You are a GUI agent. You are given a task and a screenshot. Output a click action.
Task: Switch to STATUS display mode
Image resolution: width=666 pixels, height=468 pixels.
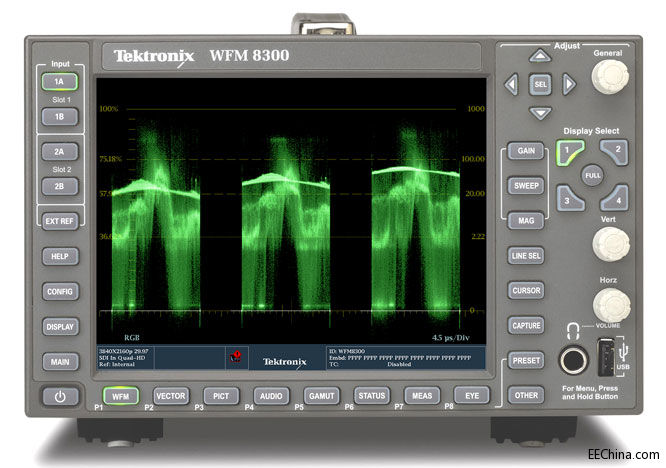tap(372, 396)
